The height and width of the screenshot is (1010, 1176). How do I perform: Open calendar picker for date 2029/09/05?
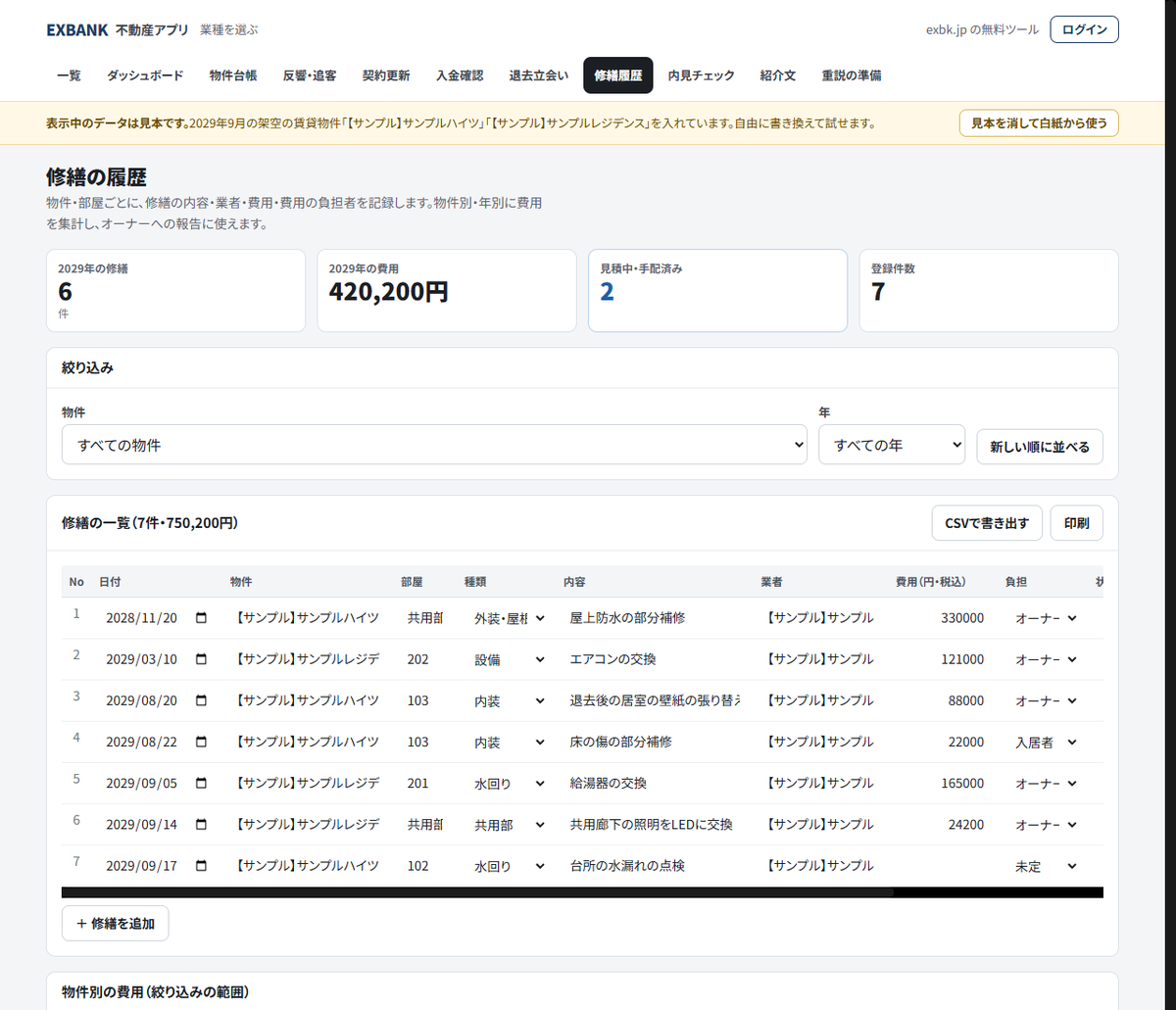pos(202,783)
